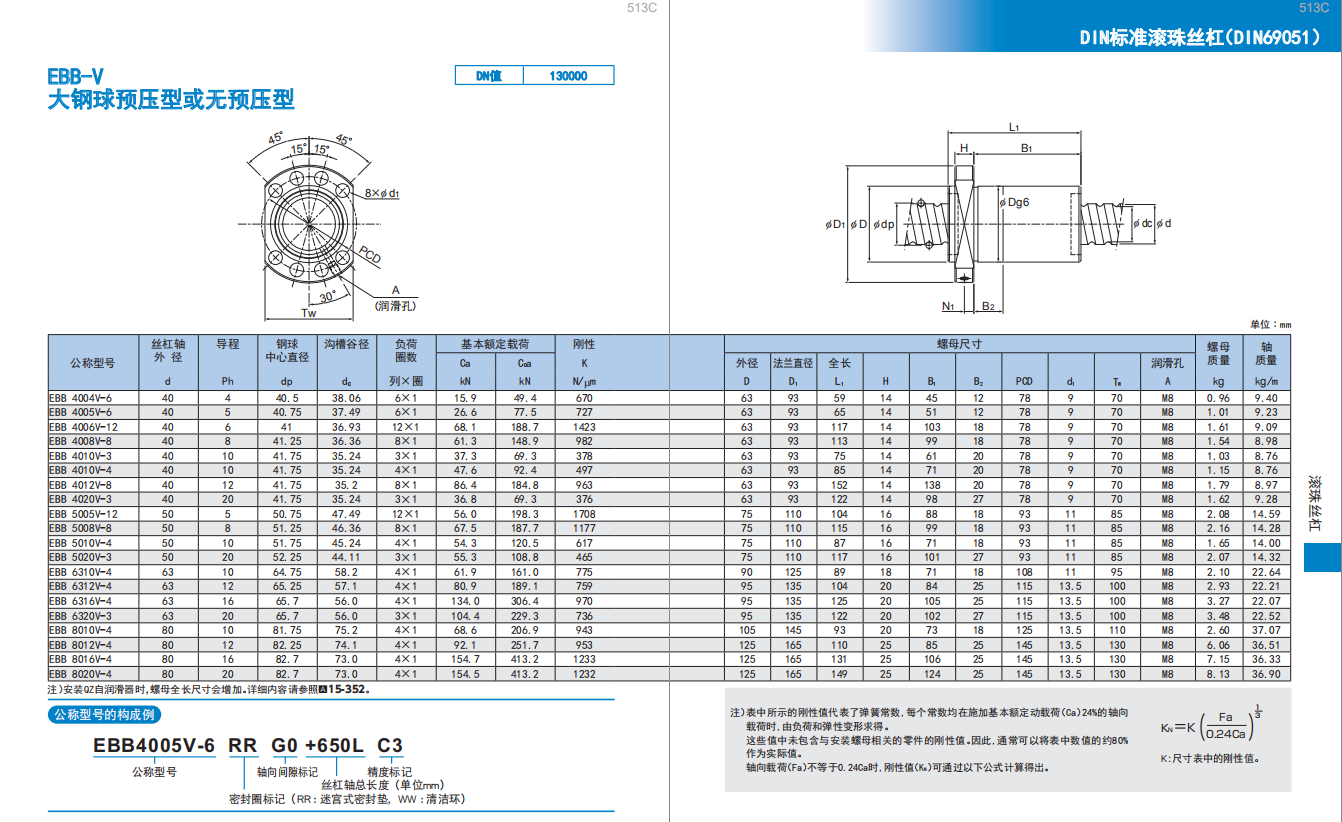This screenshot has height=822, width=1342.
Task: Select row EBB 6316V-4
Action: [669, 601]
